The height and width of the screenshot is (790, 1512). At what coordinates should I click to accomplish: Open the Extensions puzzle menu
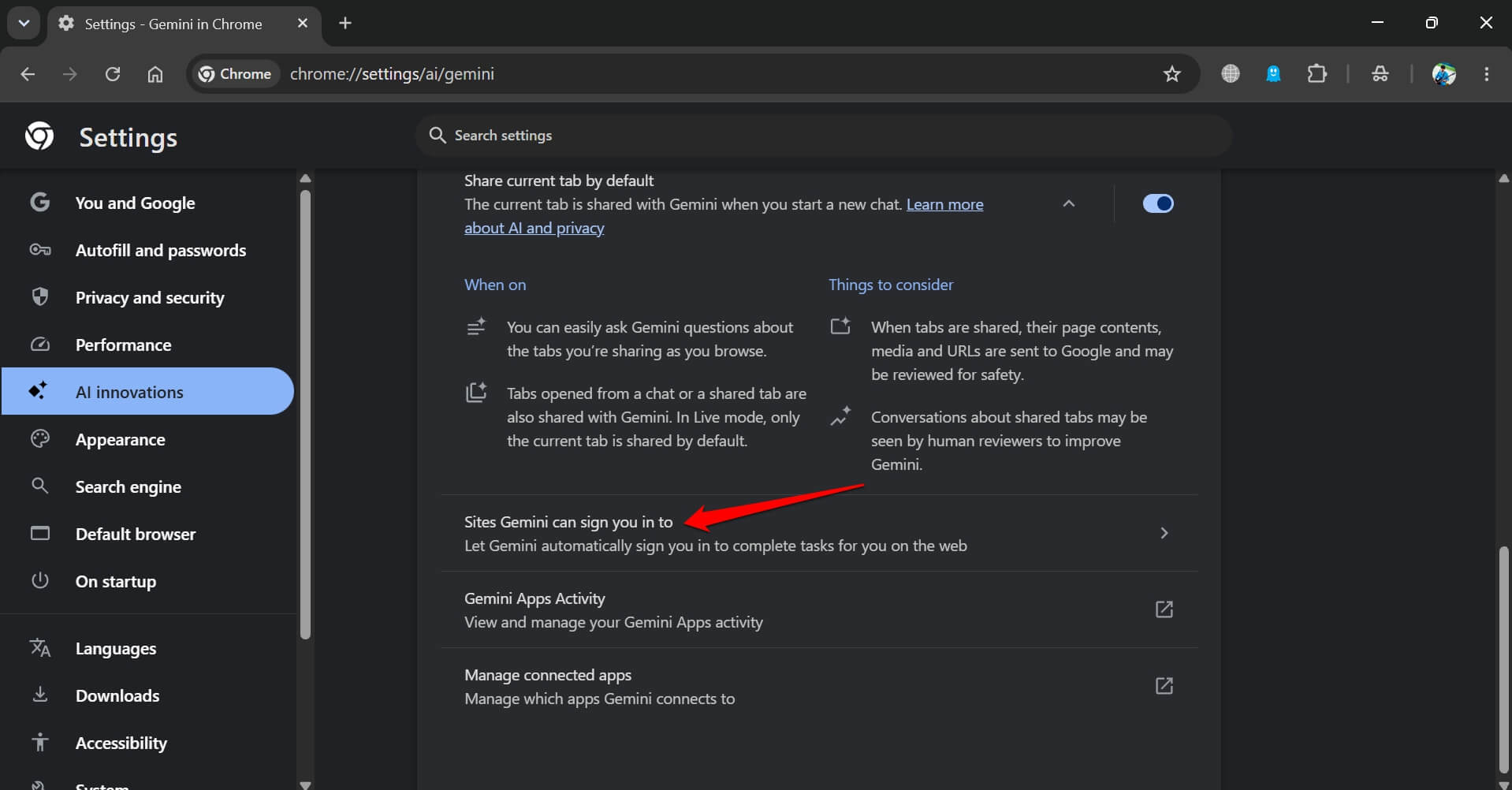coord(1316,74)
